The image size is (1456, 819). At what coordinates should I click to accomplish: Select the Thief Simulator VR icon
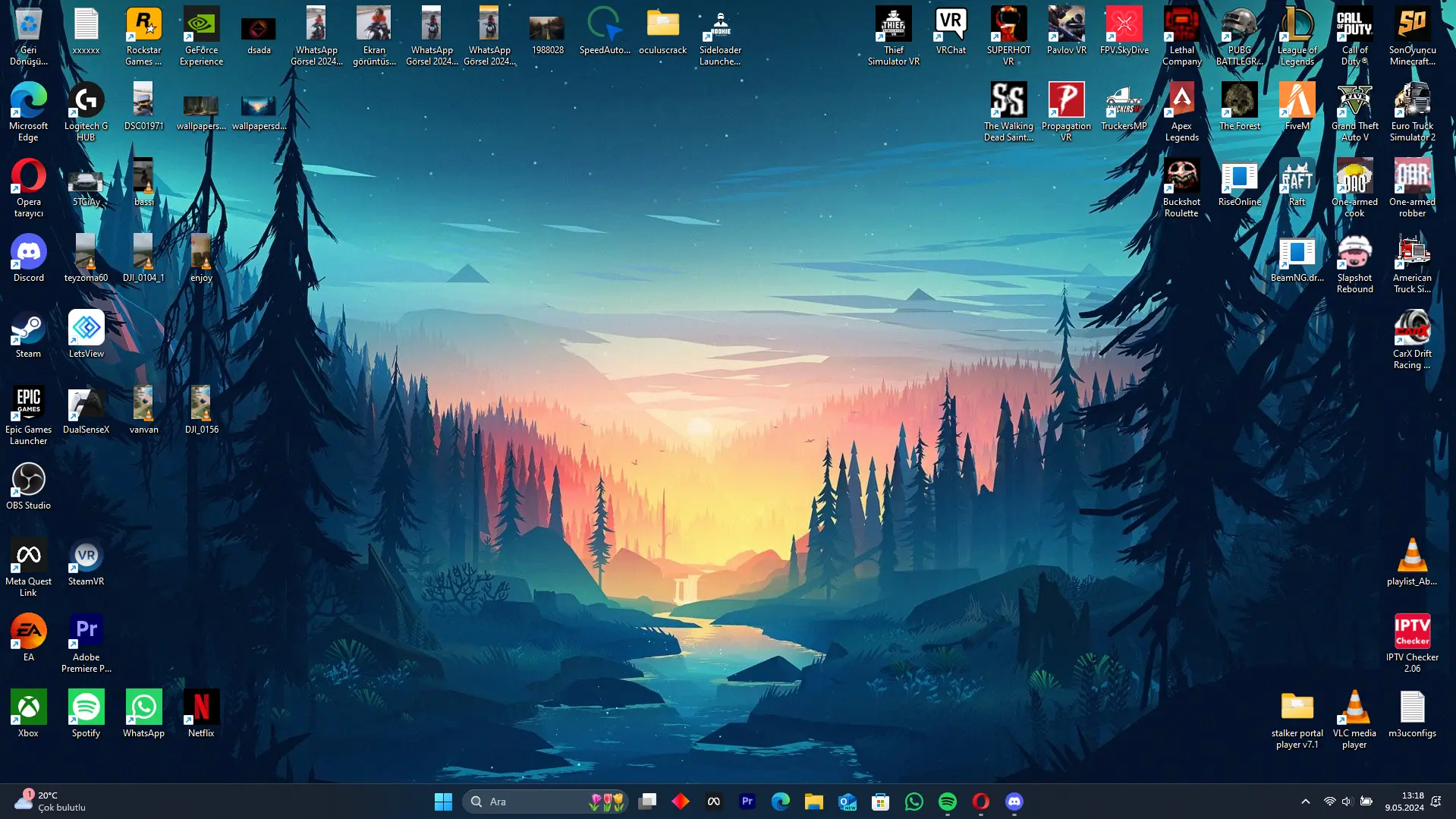pos(893,36)
